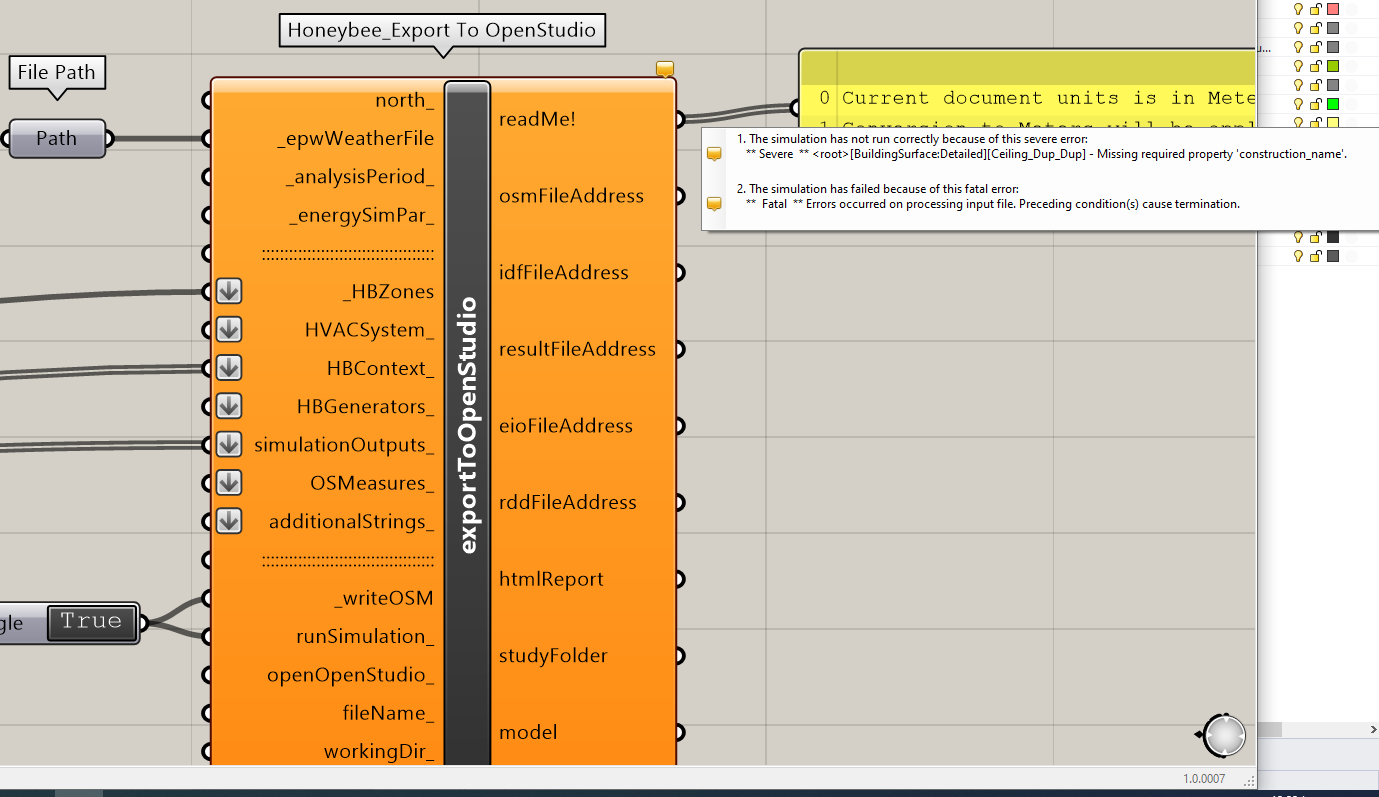Screen dimensions: 1379x797
Task: Click the canvas navigation compass widget
Action: [1223, 735]
